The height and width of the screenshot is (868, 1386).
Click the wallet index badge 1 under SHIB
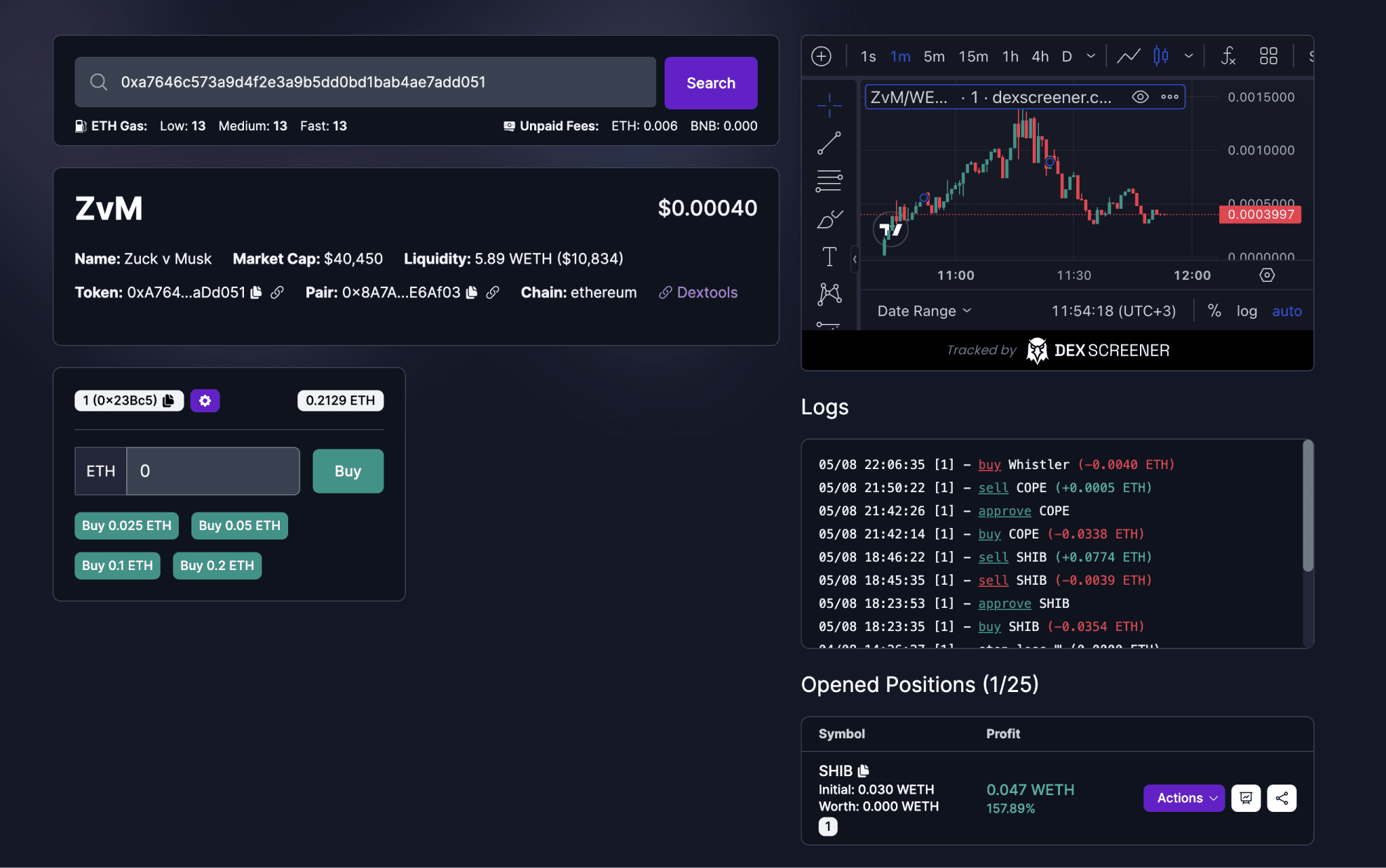(828, 827)
